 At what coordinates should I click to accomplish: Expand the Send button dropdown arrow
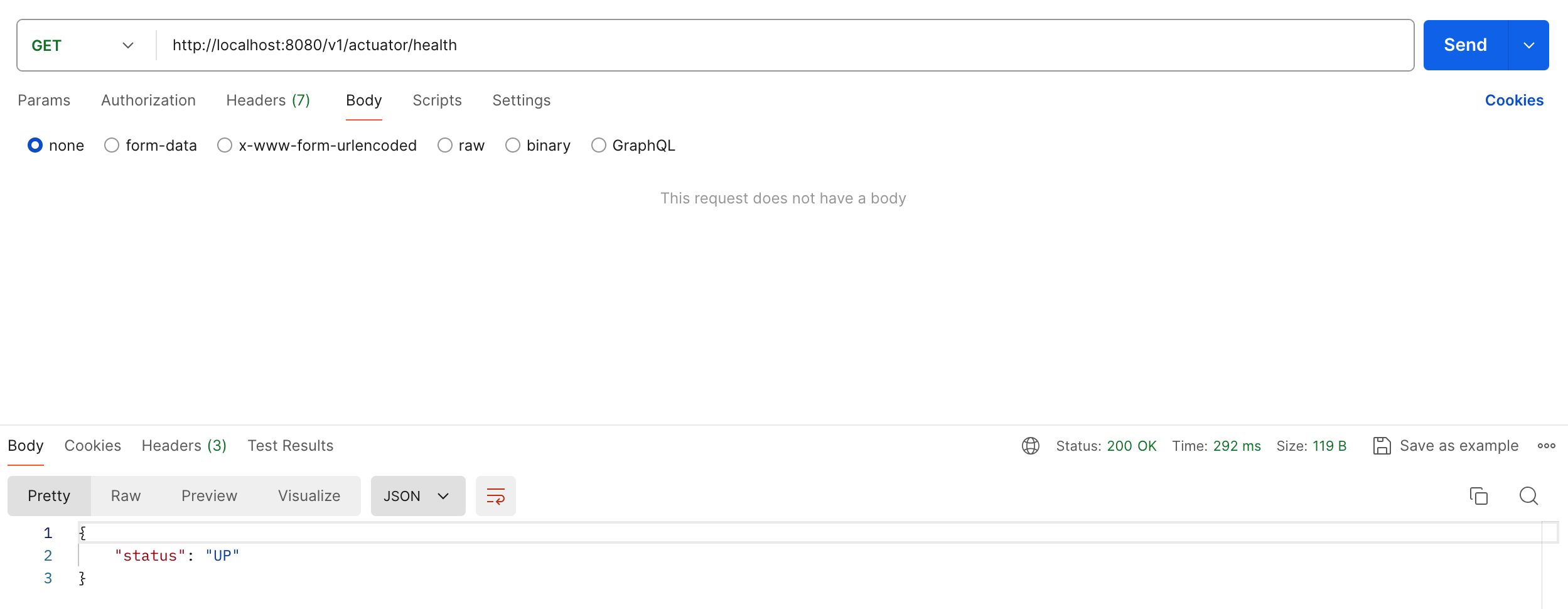pos(1528,45)
